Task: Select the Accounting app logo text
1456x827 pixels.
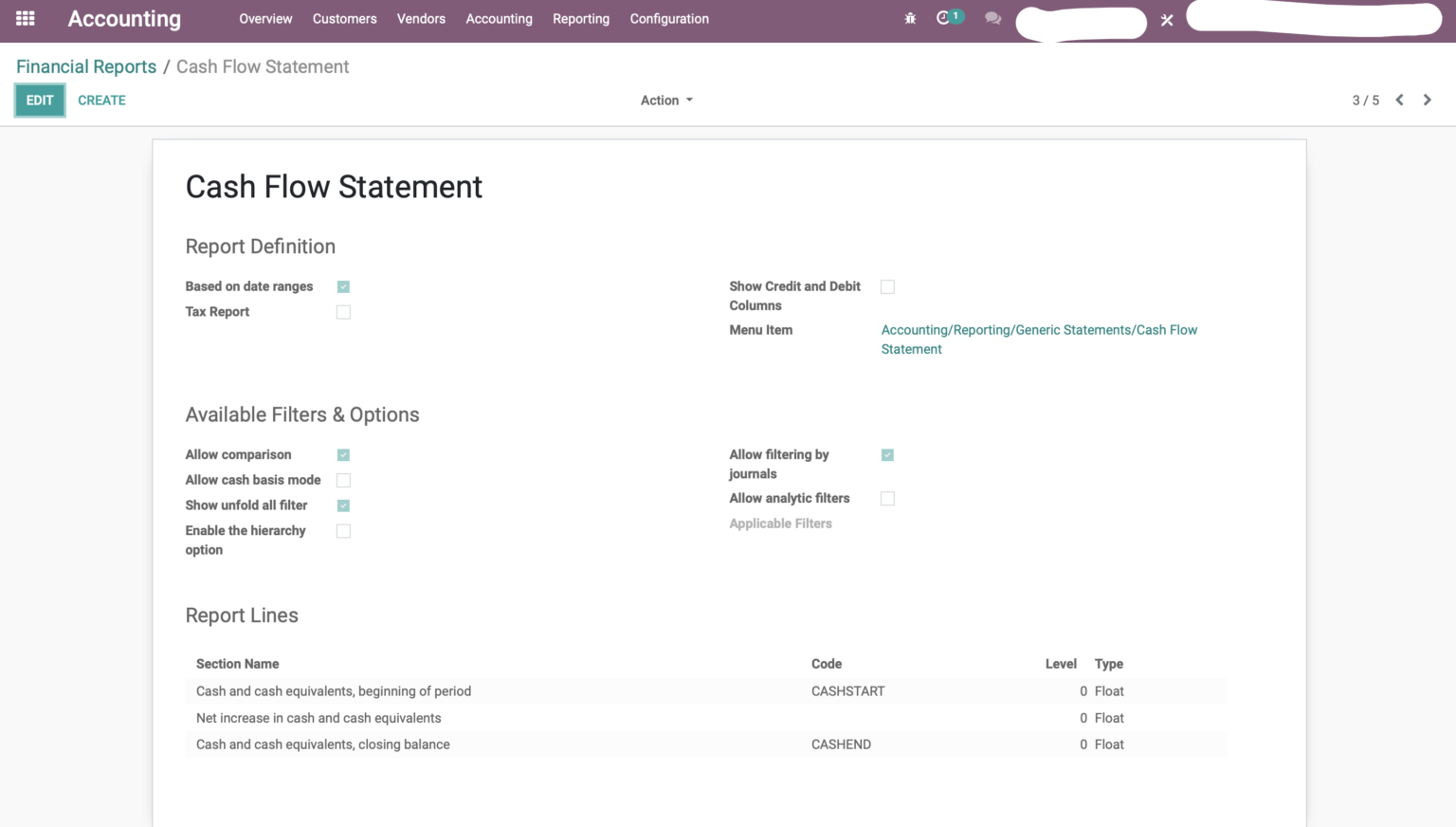Action: pos(124,18)
